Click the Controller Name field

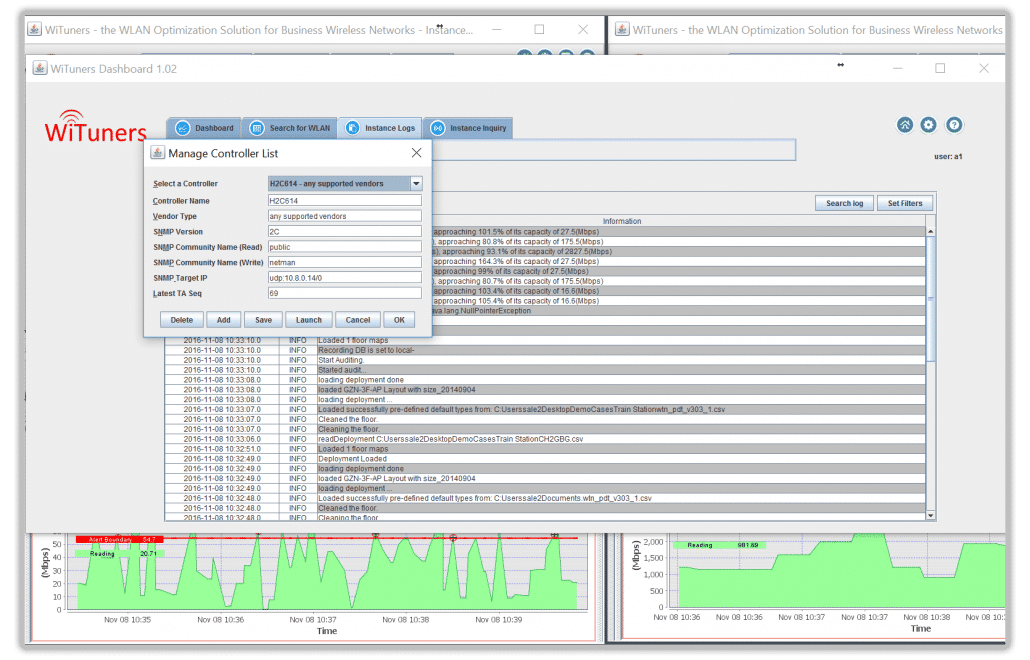345,201
